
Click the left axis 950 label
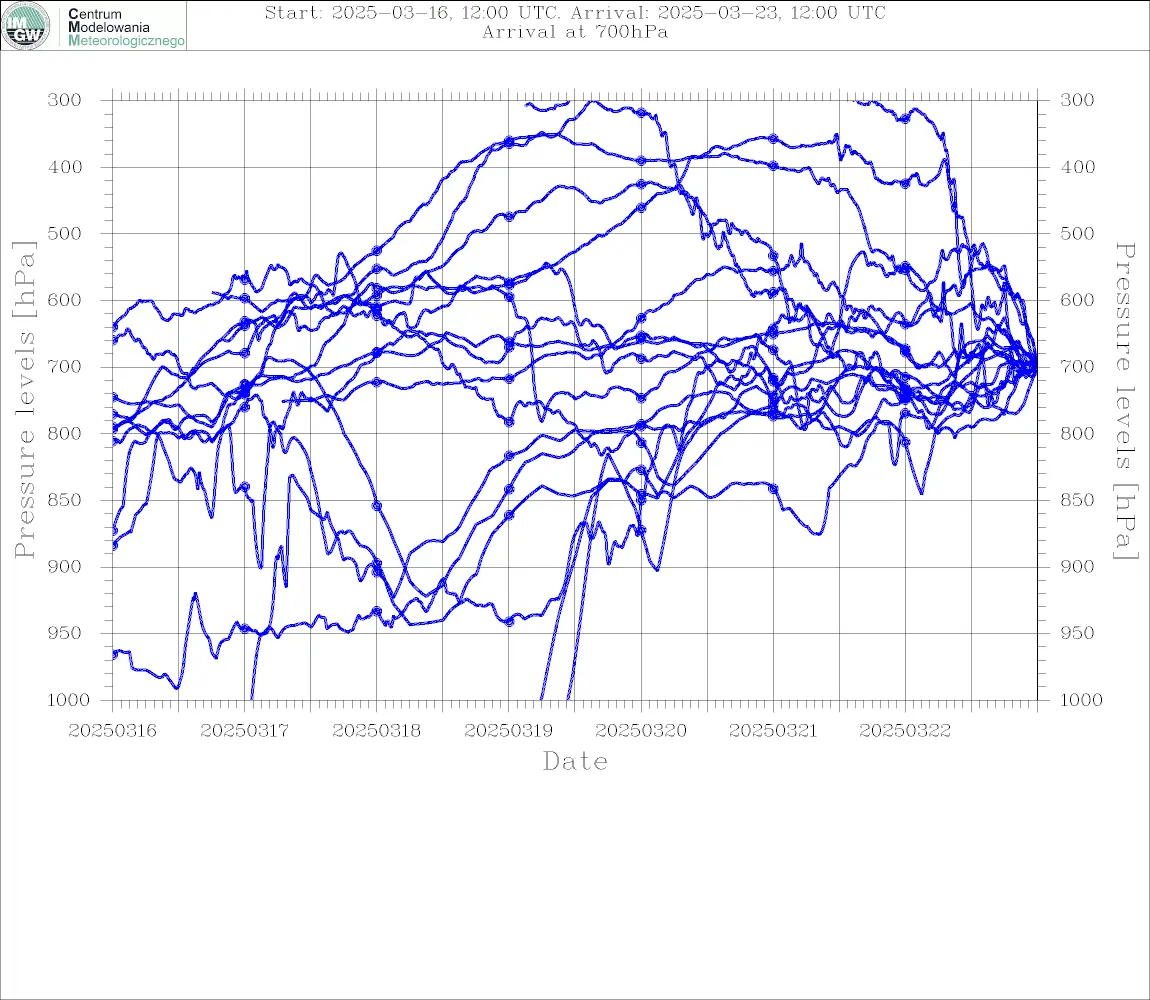[x=65, y=632]
